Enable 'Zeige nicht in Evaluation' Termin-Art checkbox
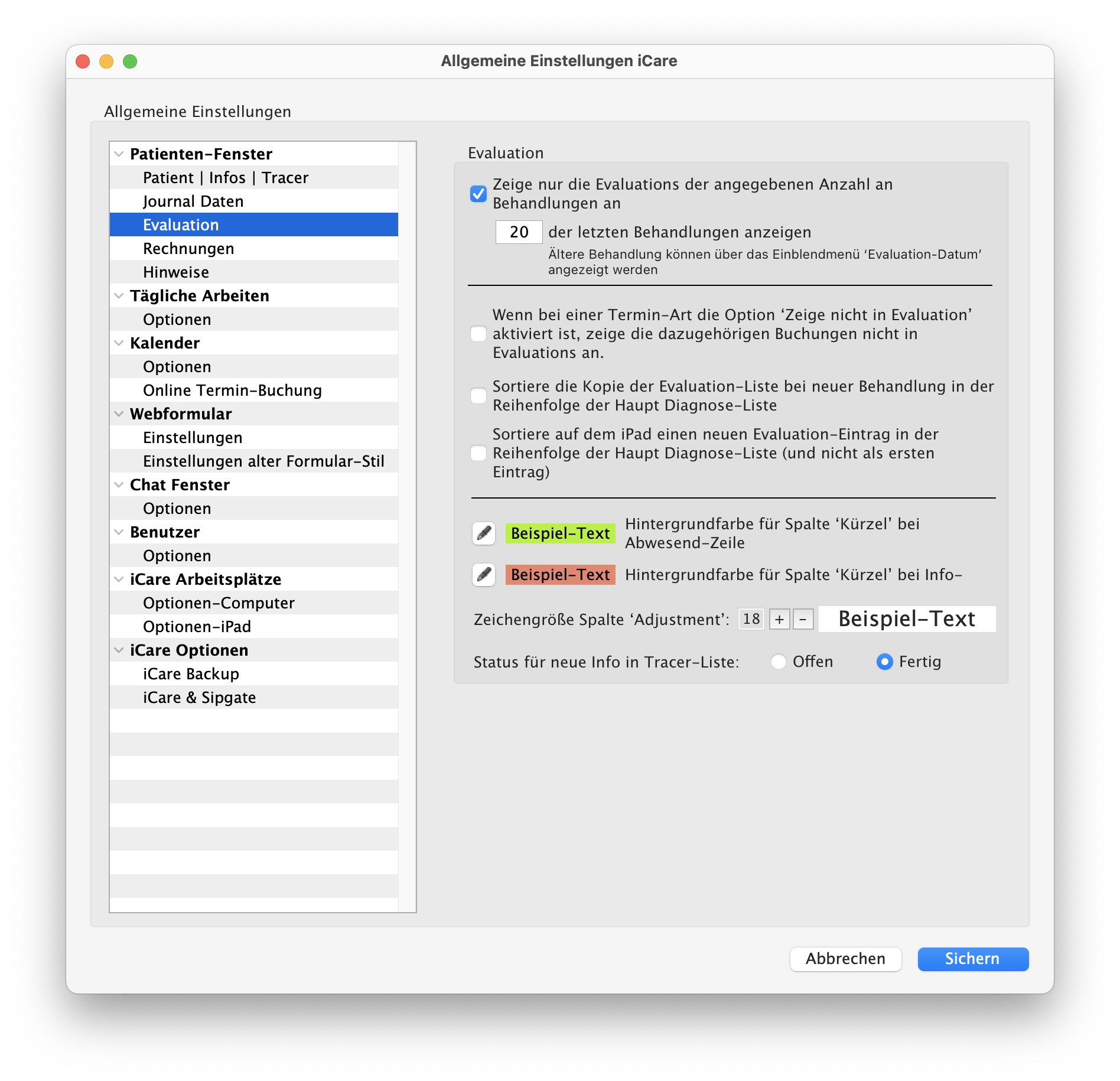The width and height of the screenshot is (1120, 1081). click(478, 334)
